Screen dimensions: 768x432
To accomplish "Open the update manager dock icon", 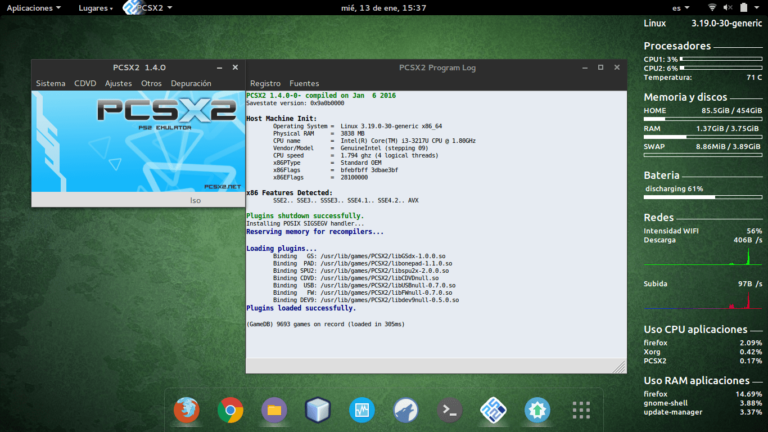I will [x=537, y=410].
